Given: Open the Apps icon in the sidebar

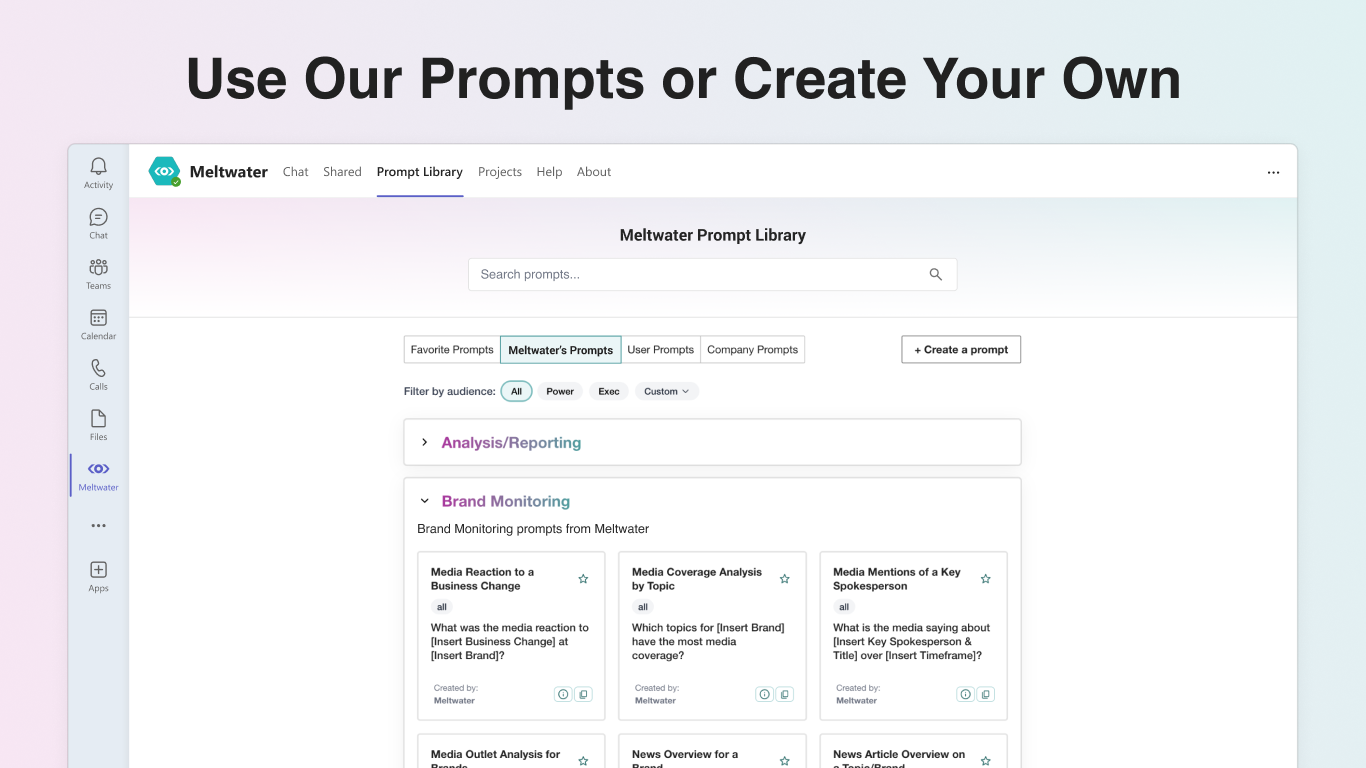Looking at the screenshot, I should click(97, 573).
